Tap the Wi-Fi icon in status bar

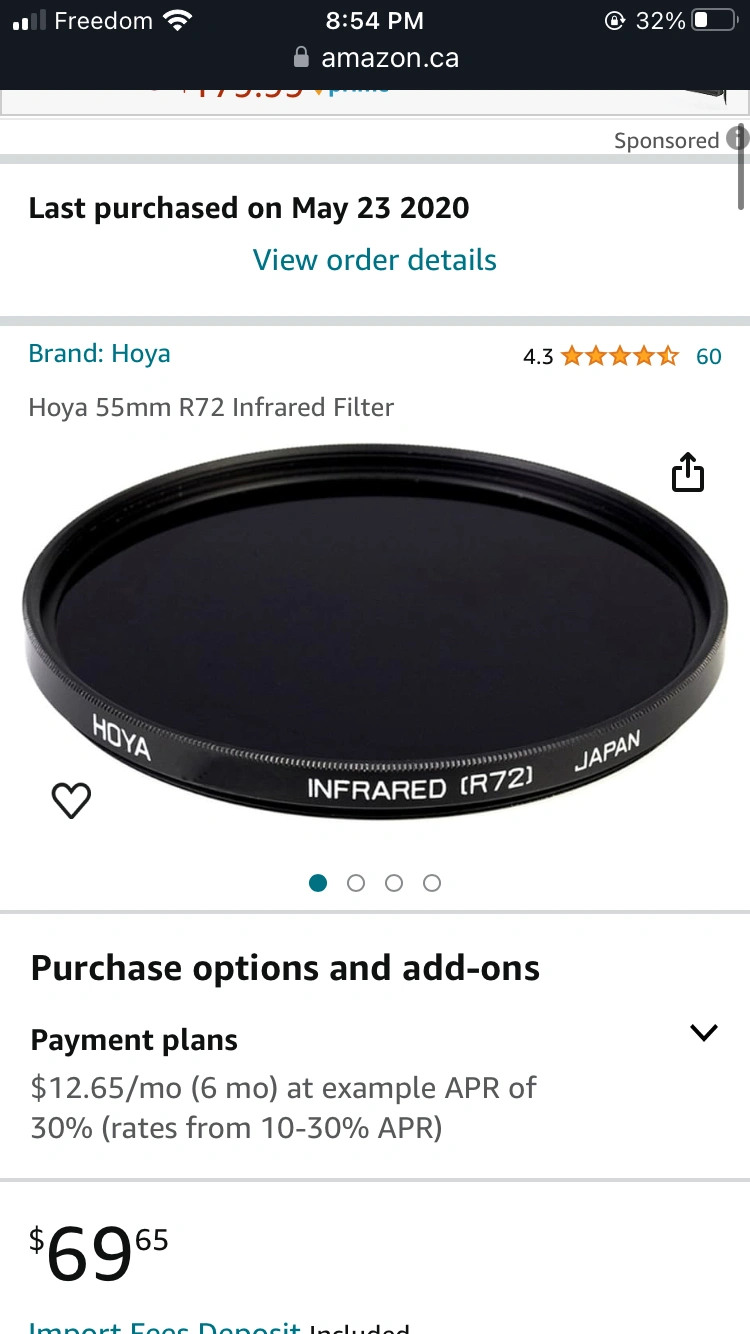pos(178,20)
